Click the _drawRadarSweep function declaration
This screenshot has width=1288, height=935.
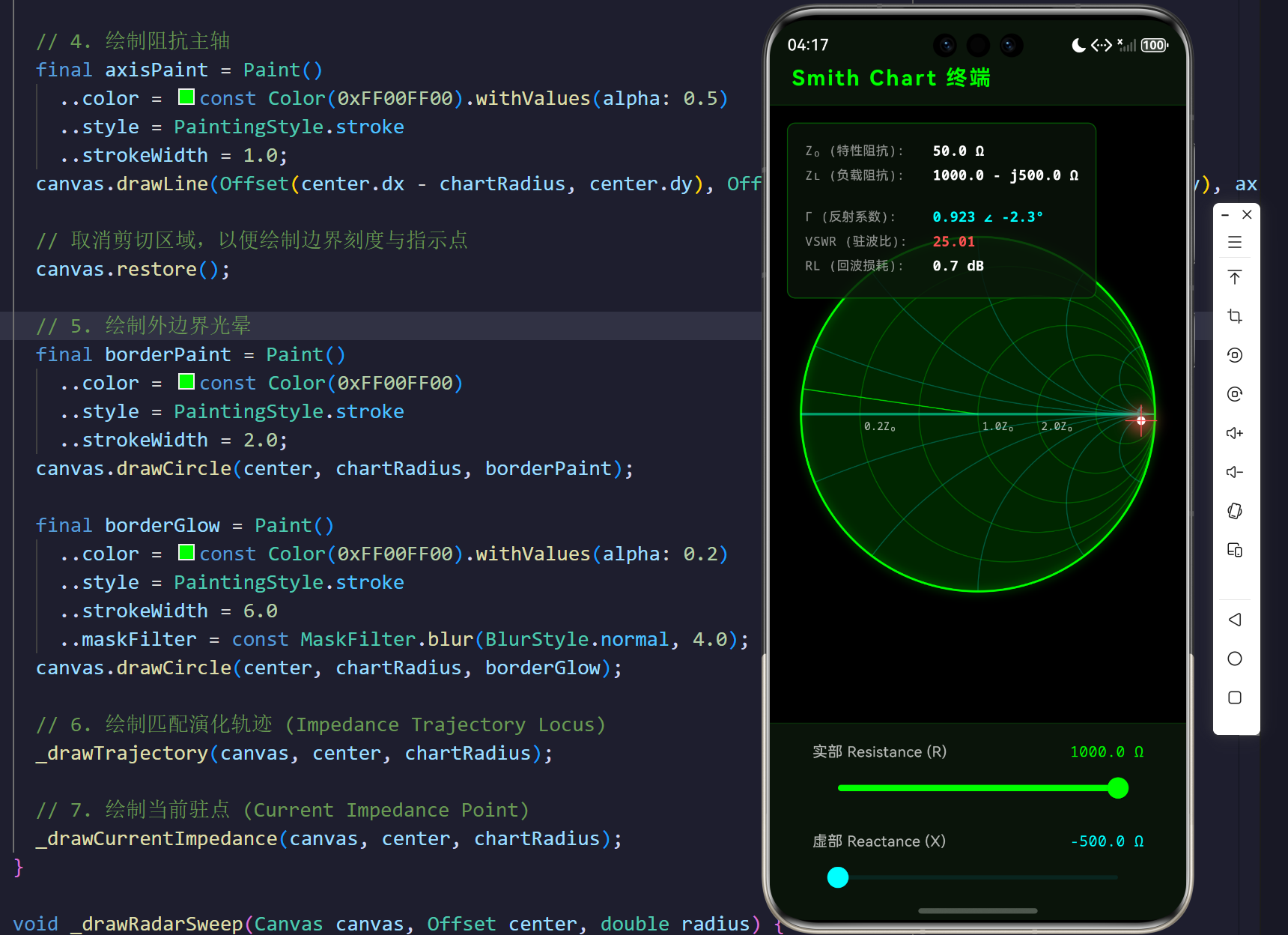tap(398, 924)
